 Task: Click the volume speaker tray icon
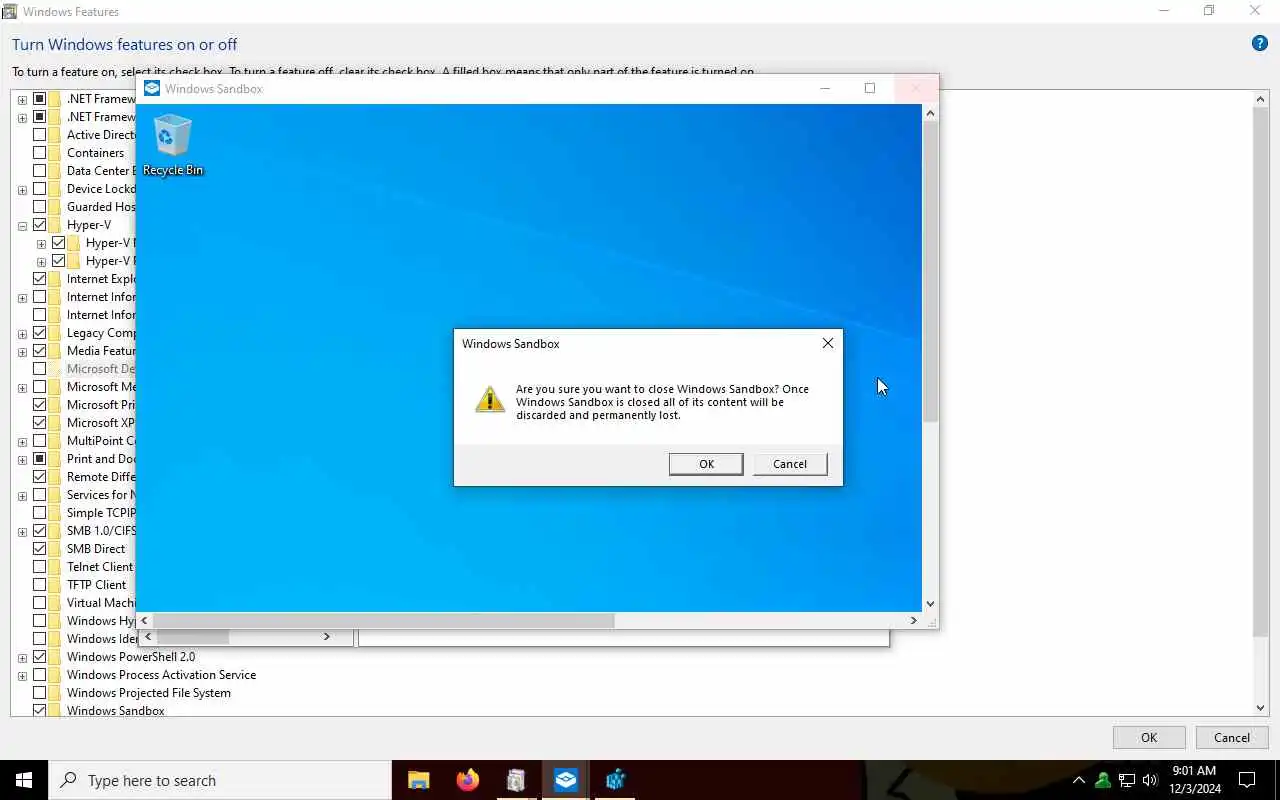pos(1150,780)
